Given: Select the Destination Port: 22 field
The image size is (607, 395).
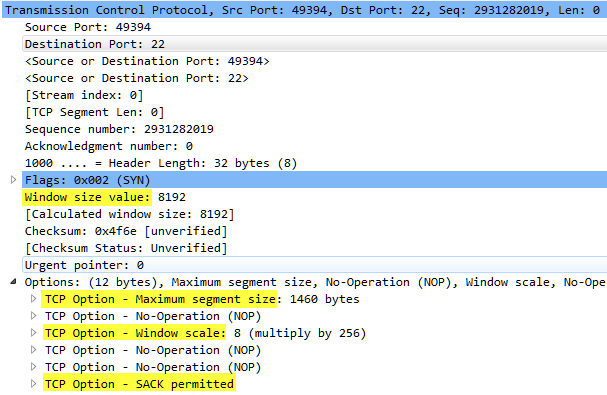Looking at the screenshot, I should (x=314, y=44).
